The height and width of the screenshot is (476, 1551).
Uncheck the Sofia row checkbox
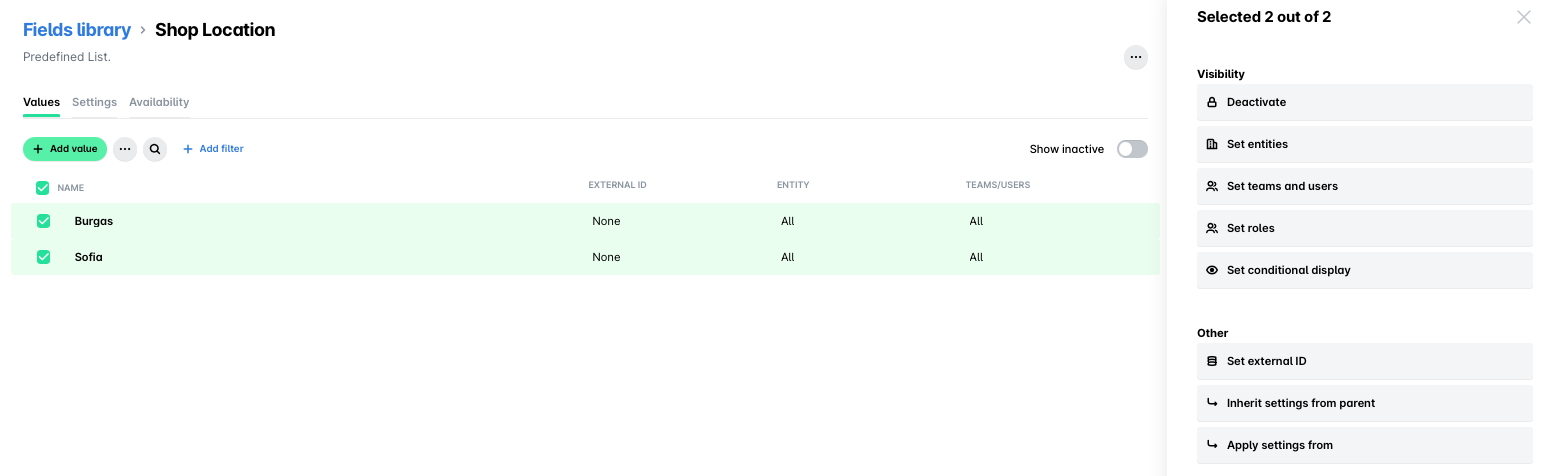43,257
